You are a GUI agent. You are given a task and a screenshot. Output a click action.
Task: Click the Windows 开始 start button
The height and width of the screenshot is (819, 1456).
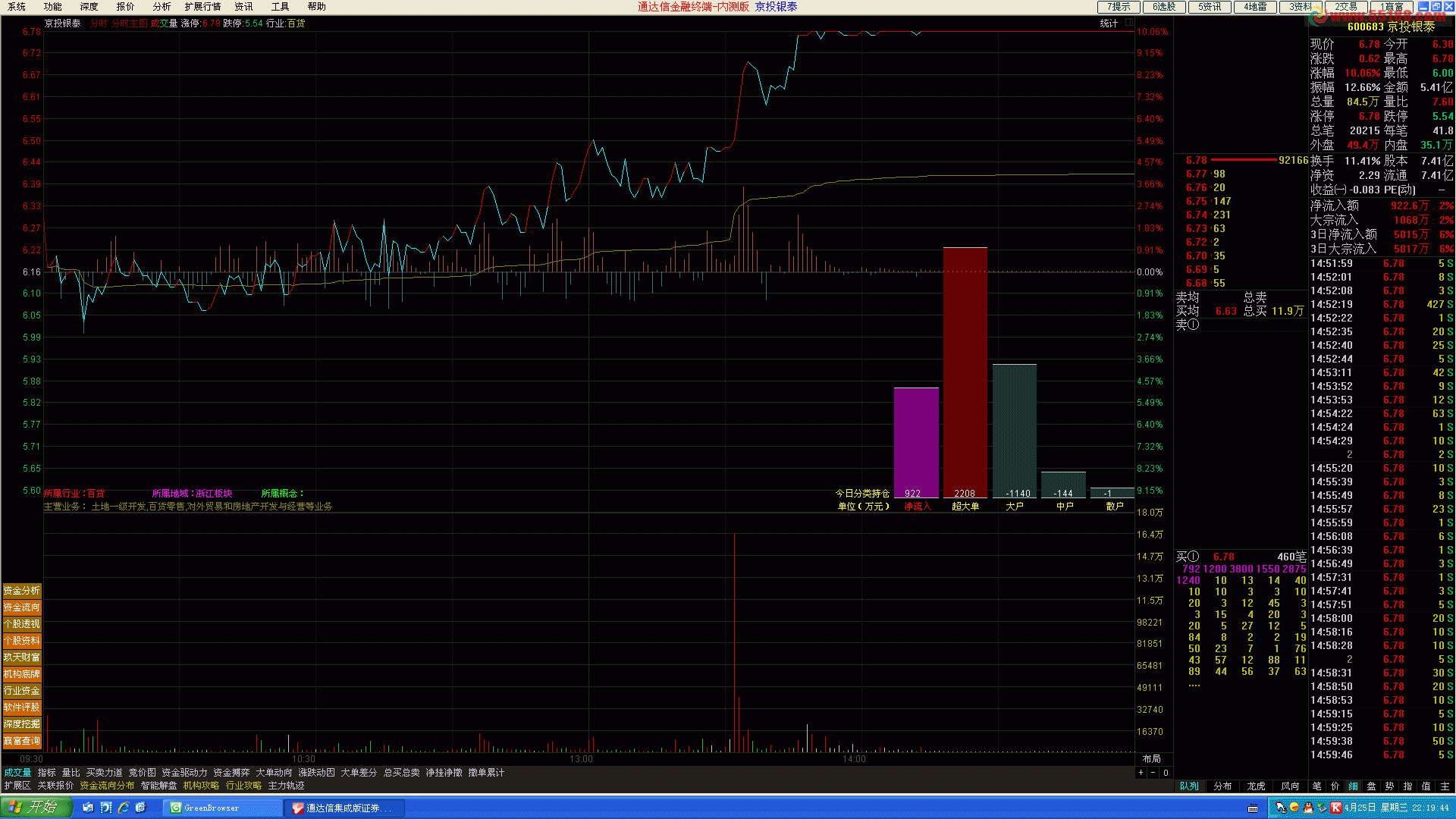click(x=36, y=807)
